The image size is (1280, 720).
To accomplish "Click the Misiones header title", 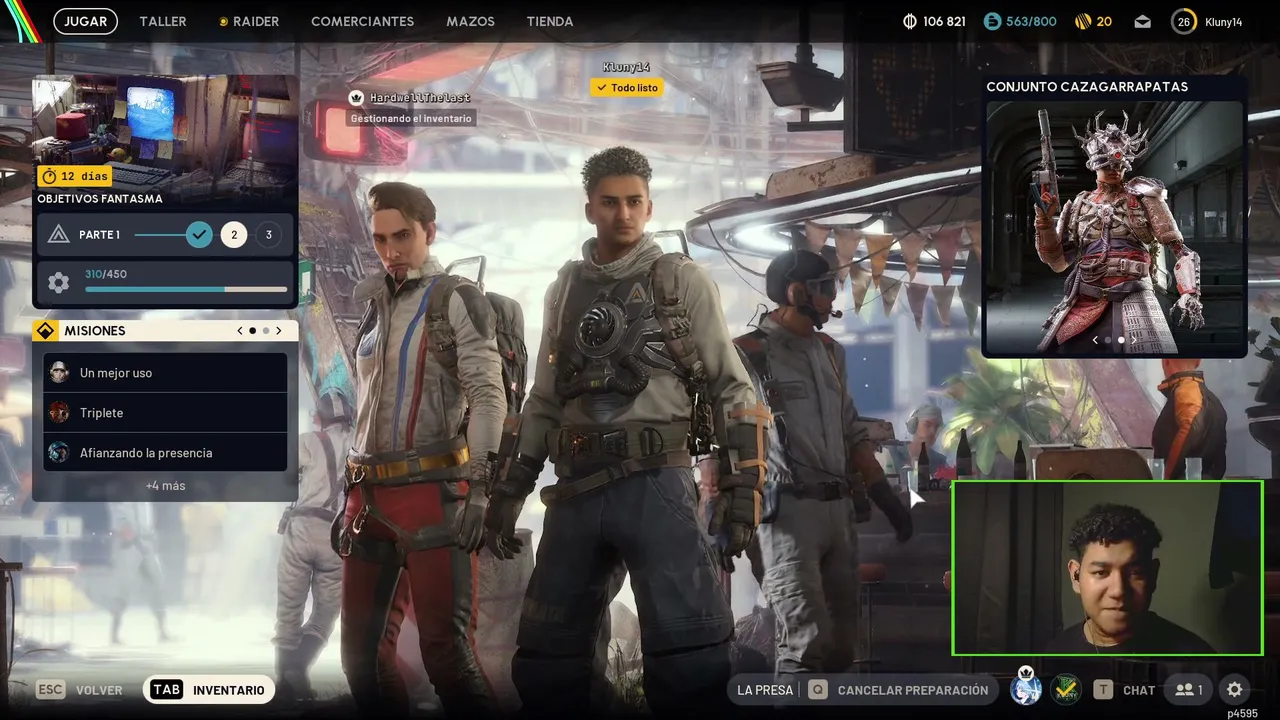I will 95,331.
